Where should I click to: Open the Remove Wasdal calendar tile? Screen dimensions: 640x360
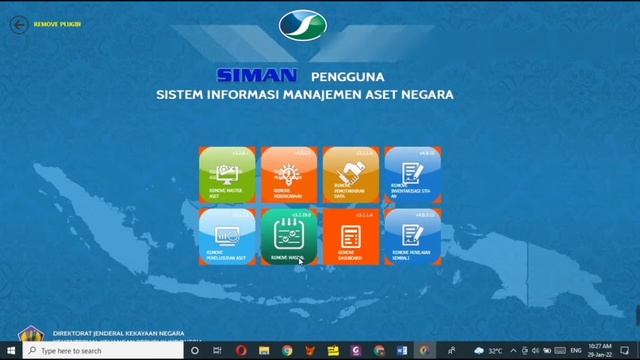tap(289, 237)
